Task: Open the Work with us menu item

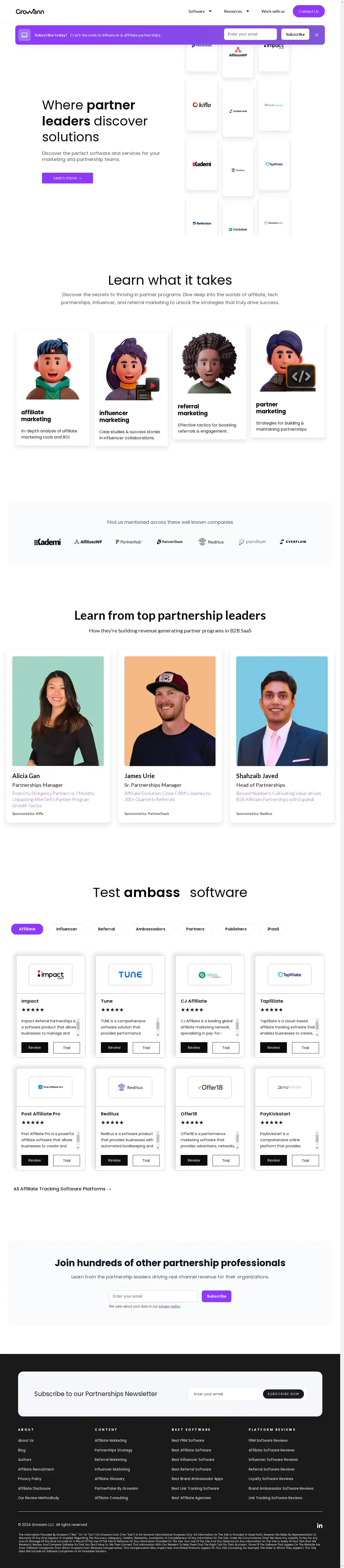Action: click(273, 11)
